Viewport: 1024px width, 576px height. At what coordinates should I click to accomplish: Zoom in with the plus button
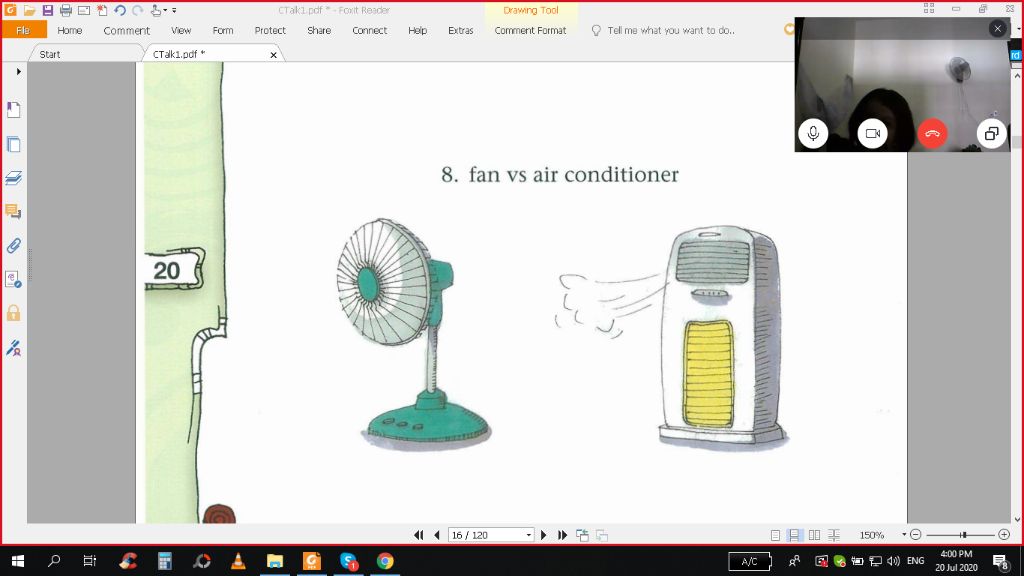(1004, 535)
